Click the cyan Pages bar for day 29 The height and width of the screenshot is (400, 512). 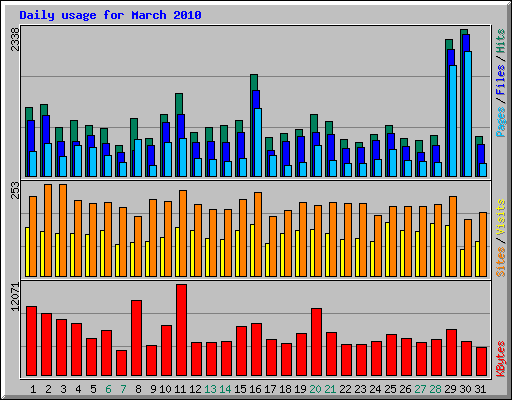[x=453, y=121]
